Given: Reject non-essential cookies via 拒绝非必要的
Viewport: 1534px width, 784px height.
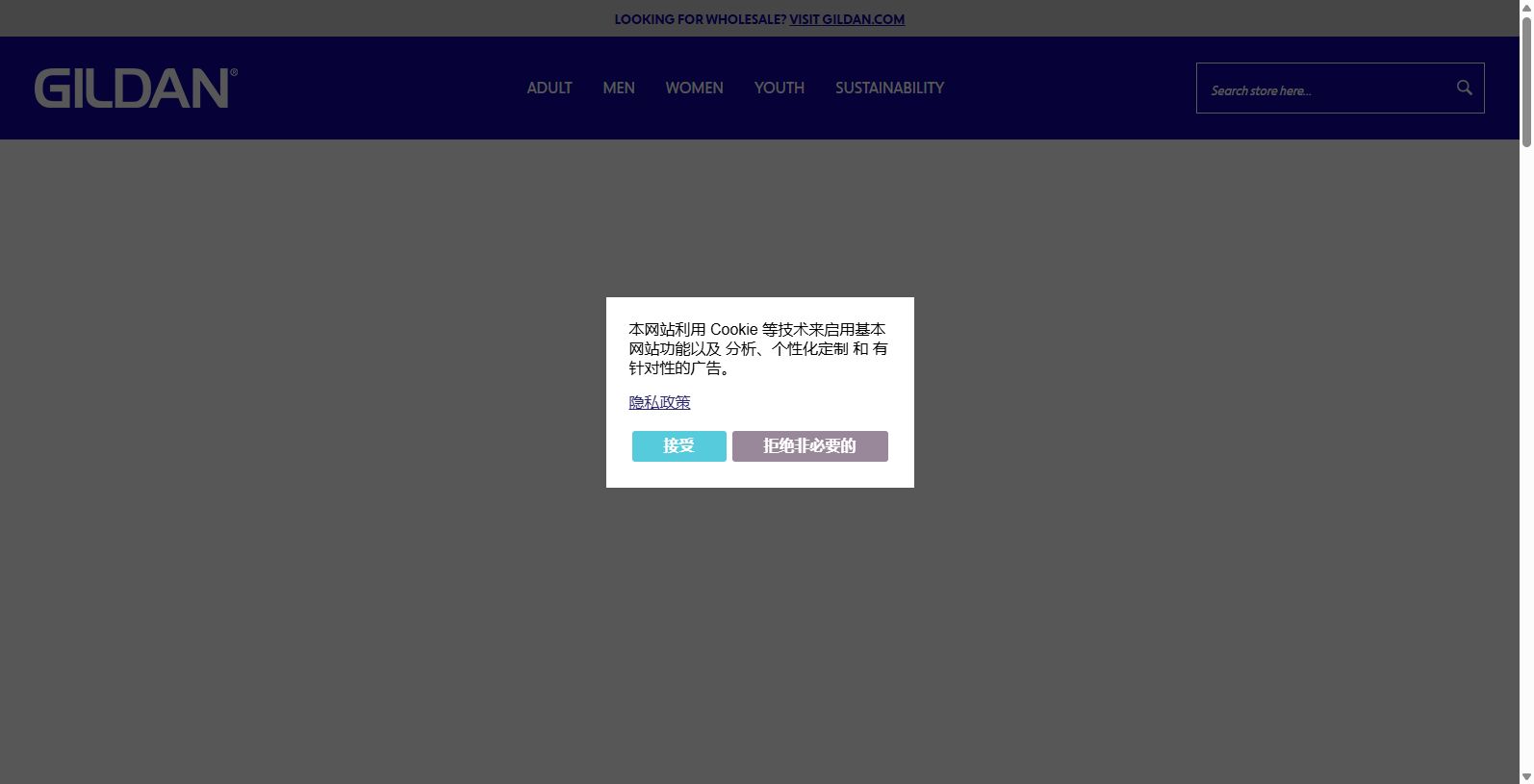Looking at the screenshot, I should coord(810,446).
